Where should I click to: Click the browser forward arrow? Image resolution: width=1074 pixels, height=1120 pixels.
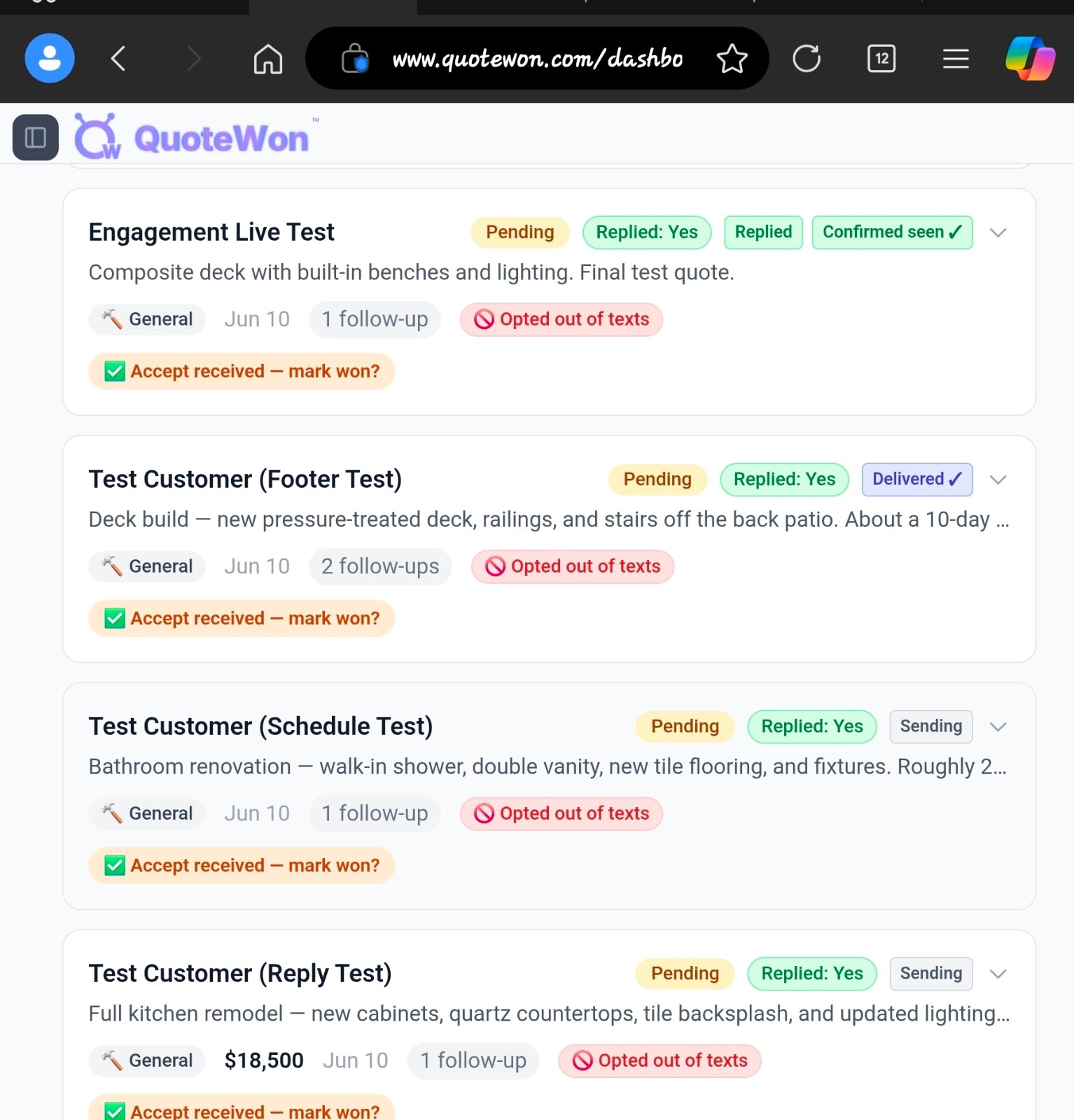coord(194,58)
